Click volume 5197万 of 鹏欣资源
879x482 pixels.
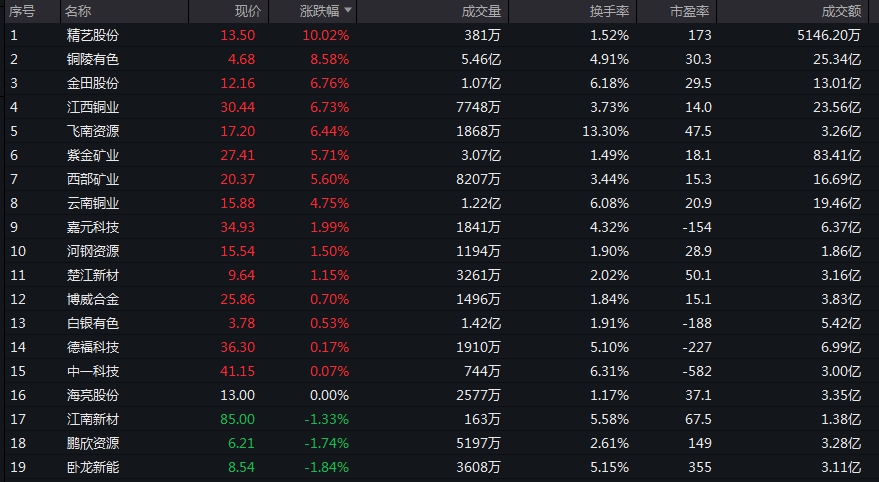[x=478, y=443]
